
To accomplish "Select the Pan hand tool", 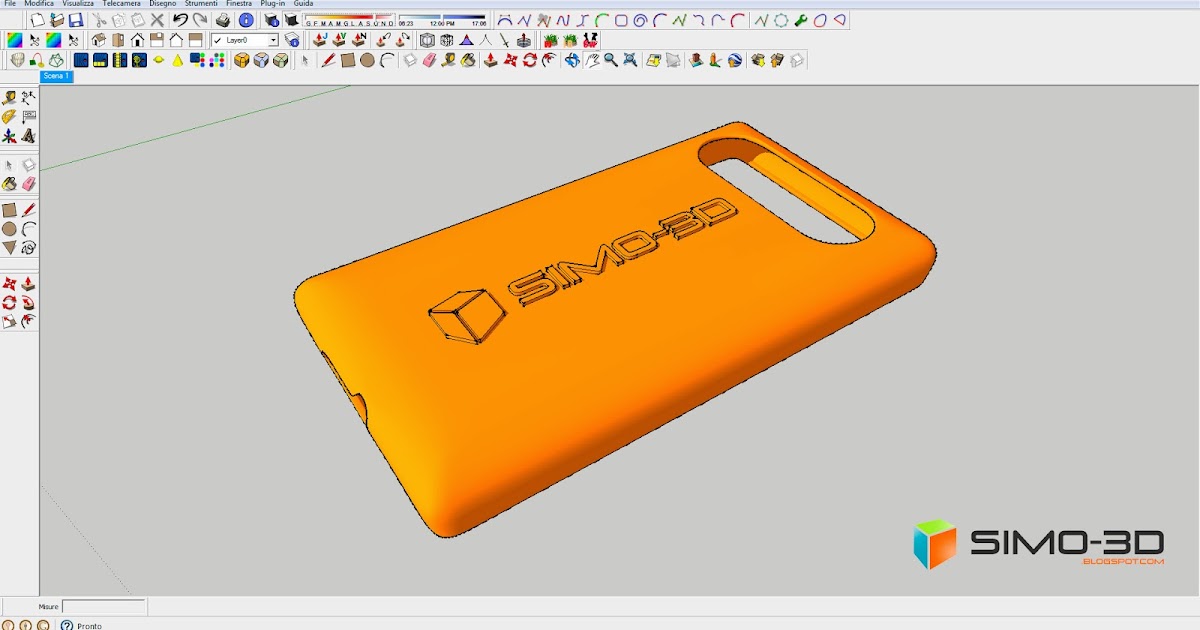I will click(x=591, y=60).
